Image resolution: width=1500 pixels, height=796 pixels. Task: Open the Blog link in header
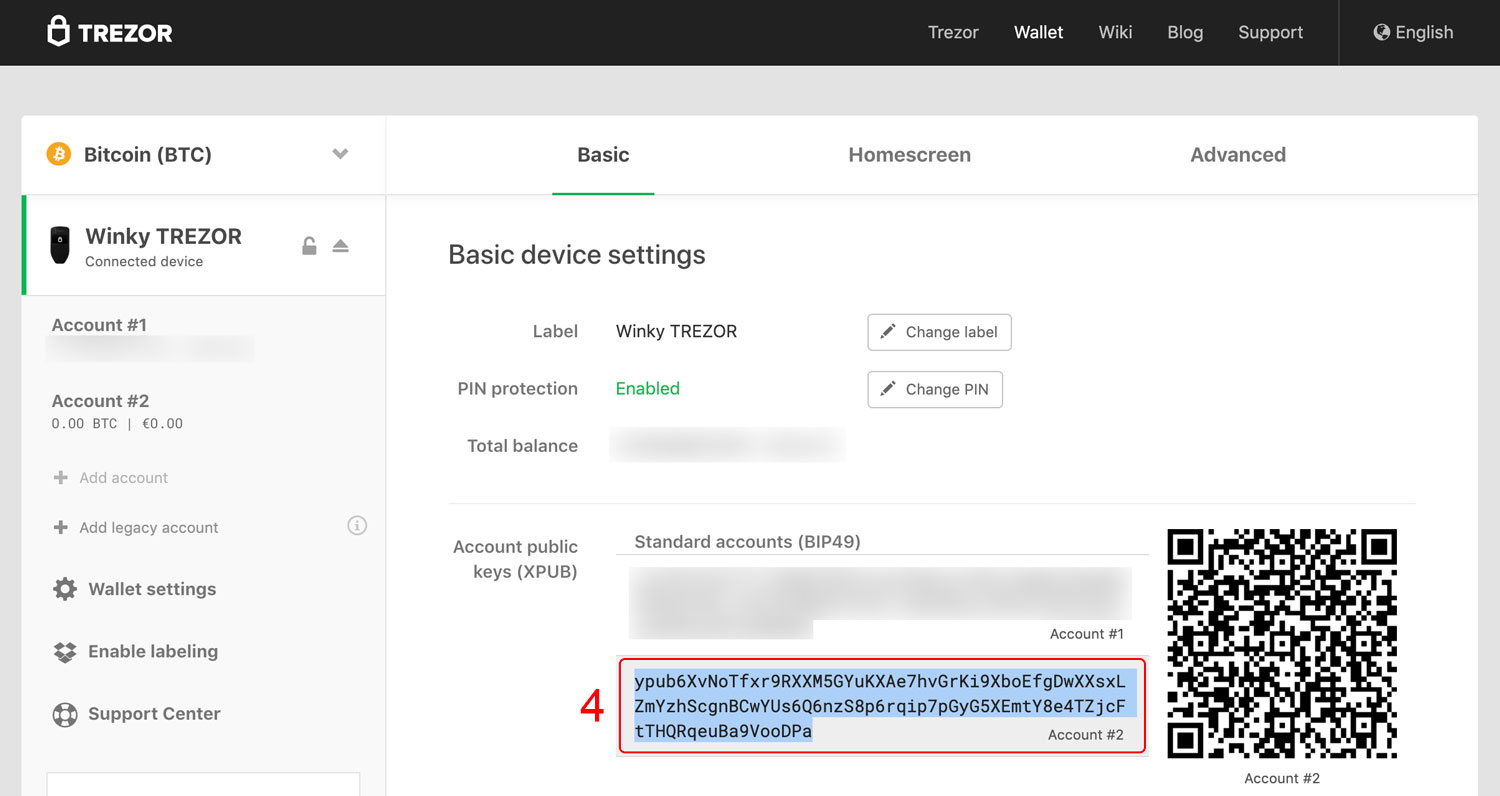1185,32
